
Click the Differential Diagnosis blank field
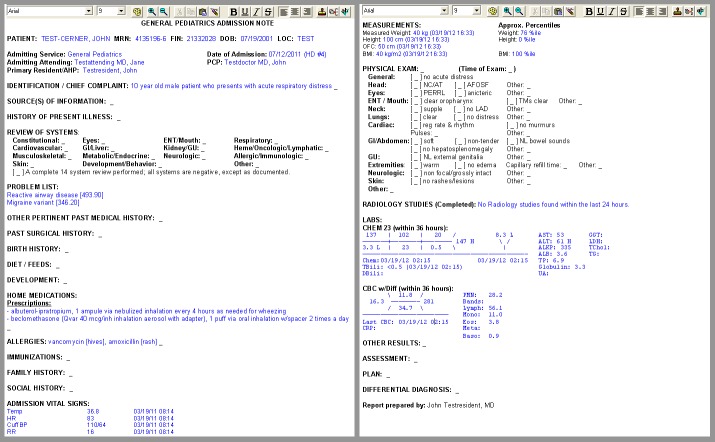click(x=457, y=390)
